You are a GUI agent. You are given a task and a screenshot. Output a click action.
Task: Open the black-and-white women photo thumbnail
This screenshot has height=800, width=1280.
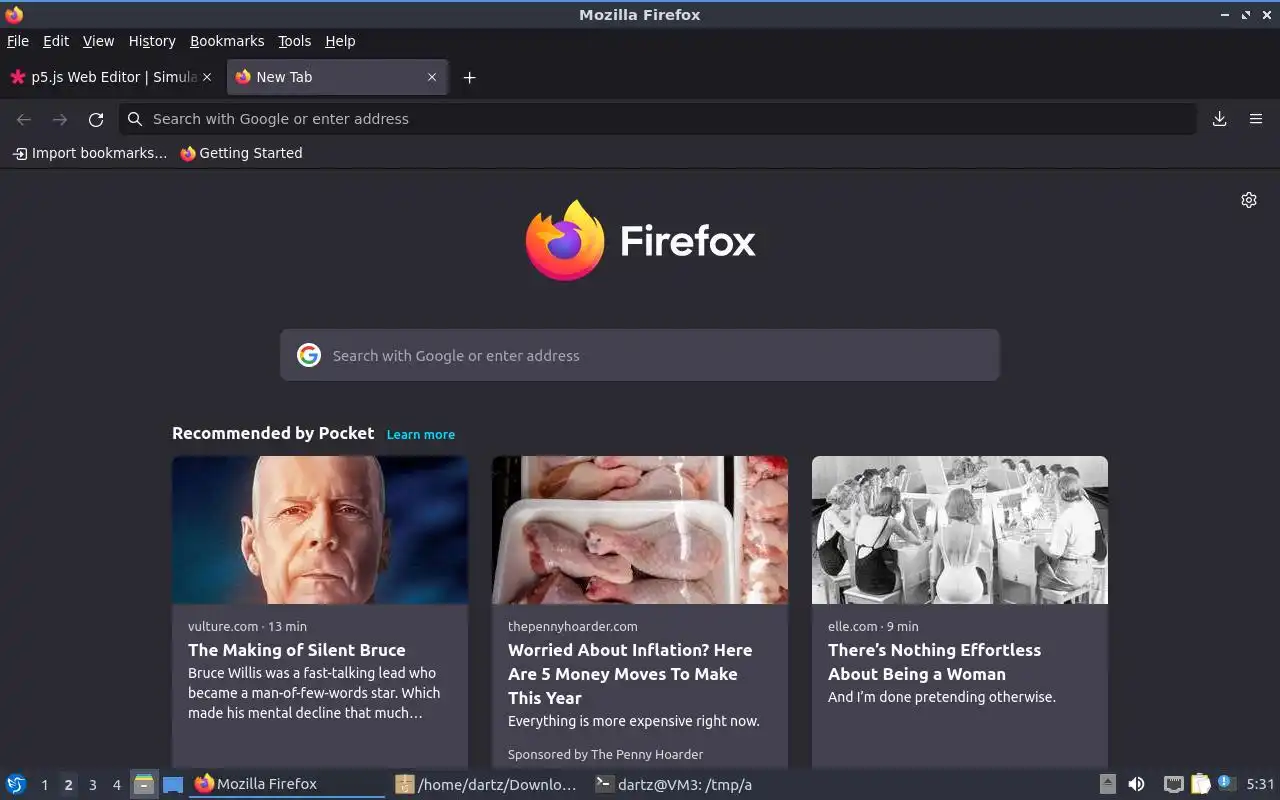[x=960, y=530]
